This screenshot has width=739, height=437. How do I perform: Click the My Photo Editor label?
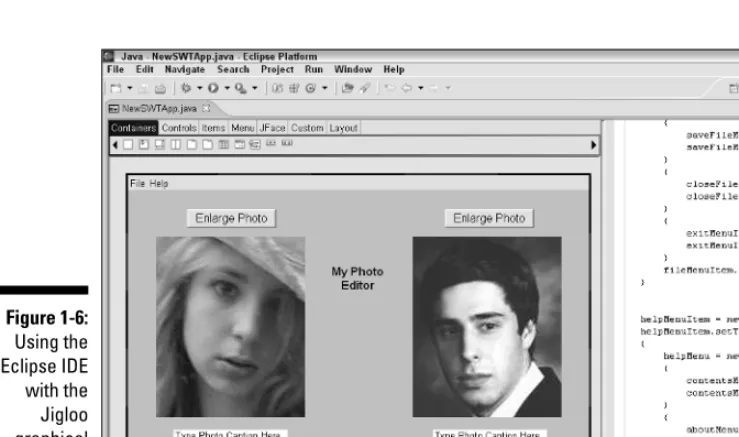pos(358,279)
